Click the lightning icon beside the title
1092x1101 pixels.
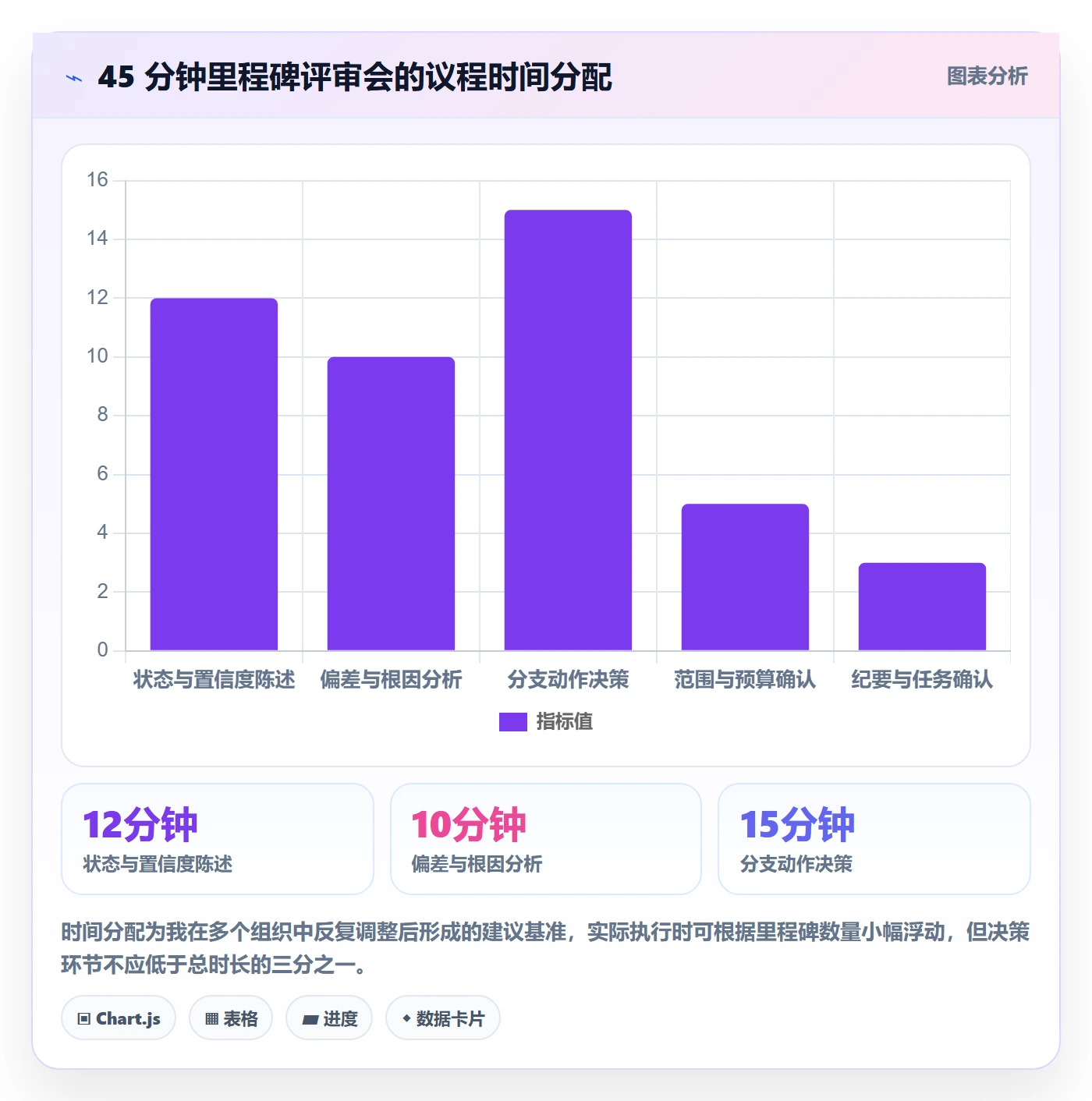point(74,78)
